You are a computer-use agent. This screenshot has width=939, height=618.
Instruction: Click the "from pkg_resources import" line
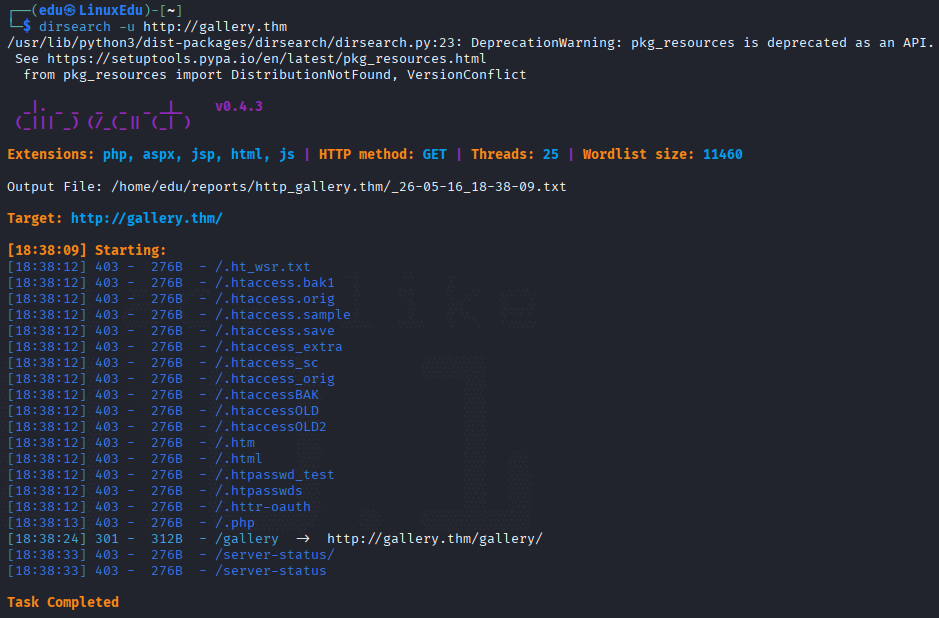[275, 75]
